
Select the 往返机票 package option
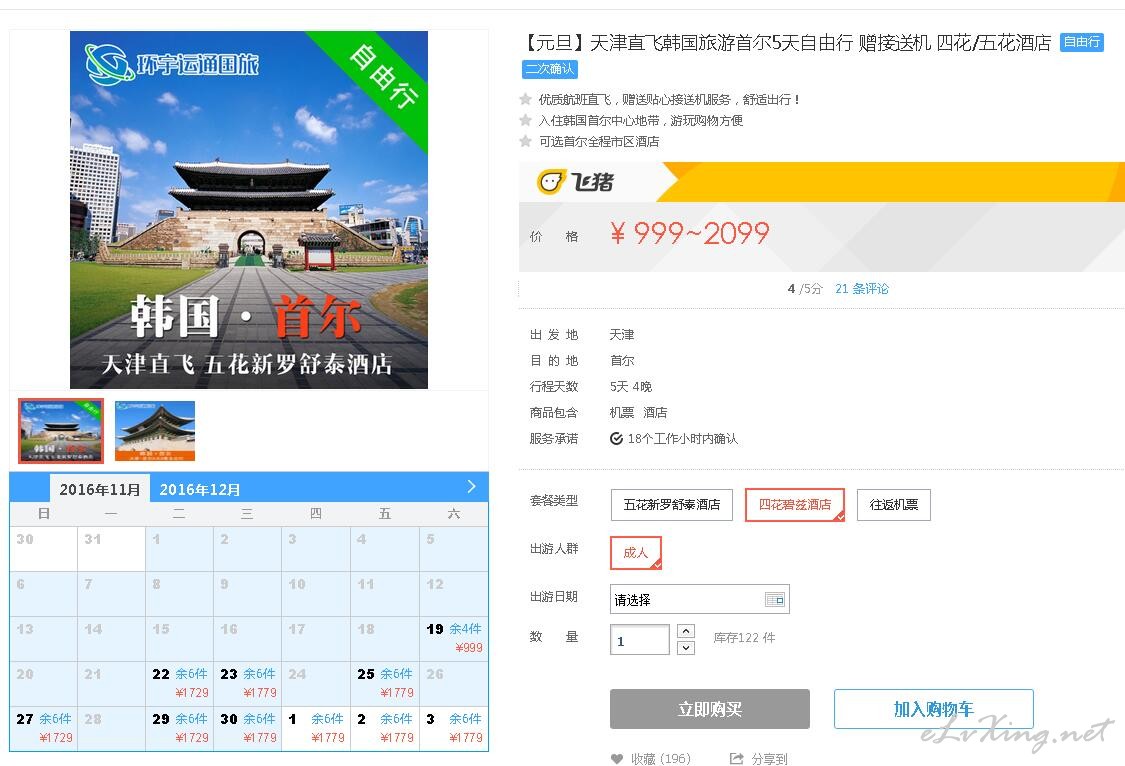point(893,504)
